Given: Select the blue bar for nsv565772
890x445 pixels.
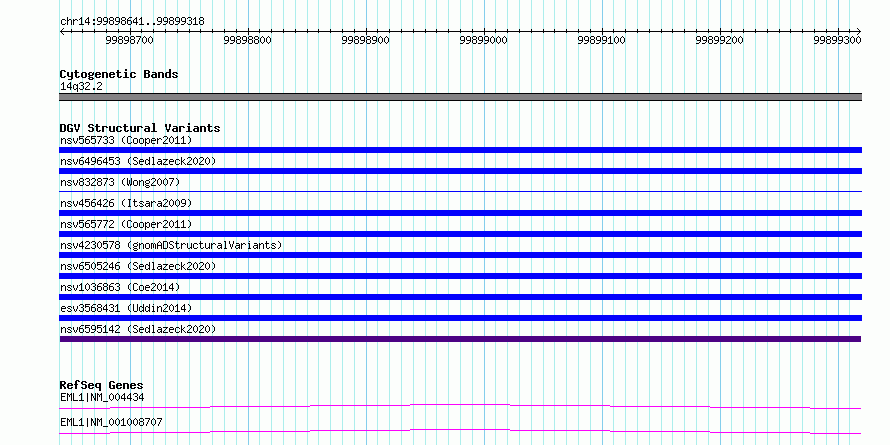Looking at the screenshot, I should click(x=460, y=234).
